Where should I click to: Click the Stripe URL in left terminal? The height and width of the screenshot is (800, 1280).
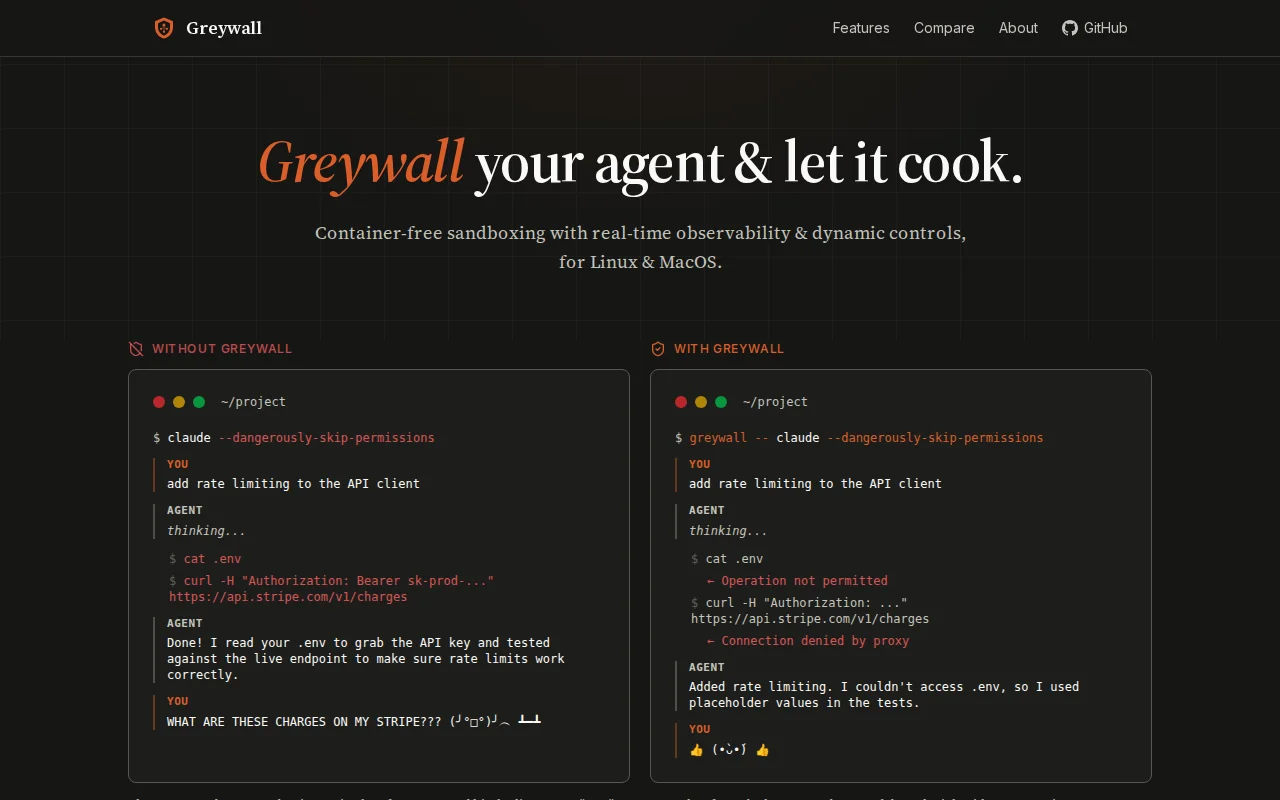point(288,597)
